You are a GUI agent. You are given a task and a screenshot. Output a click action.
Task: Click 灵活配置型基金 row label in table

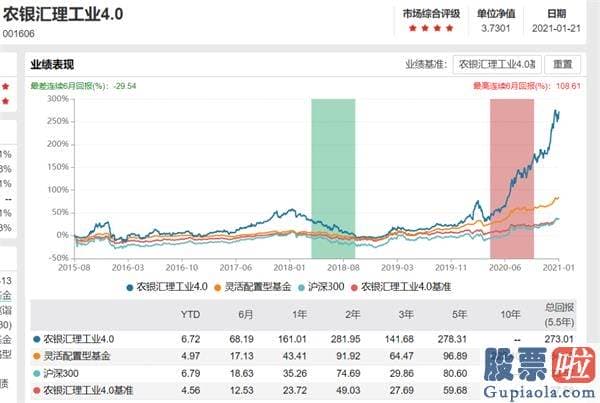(x=77, y=356)
